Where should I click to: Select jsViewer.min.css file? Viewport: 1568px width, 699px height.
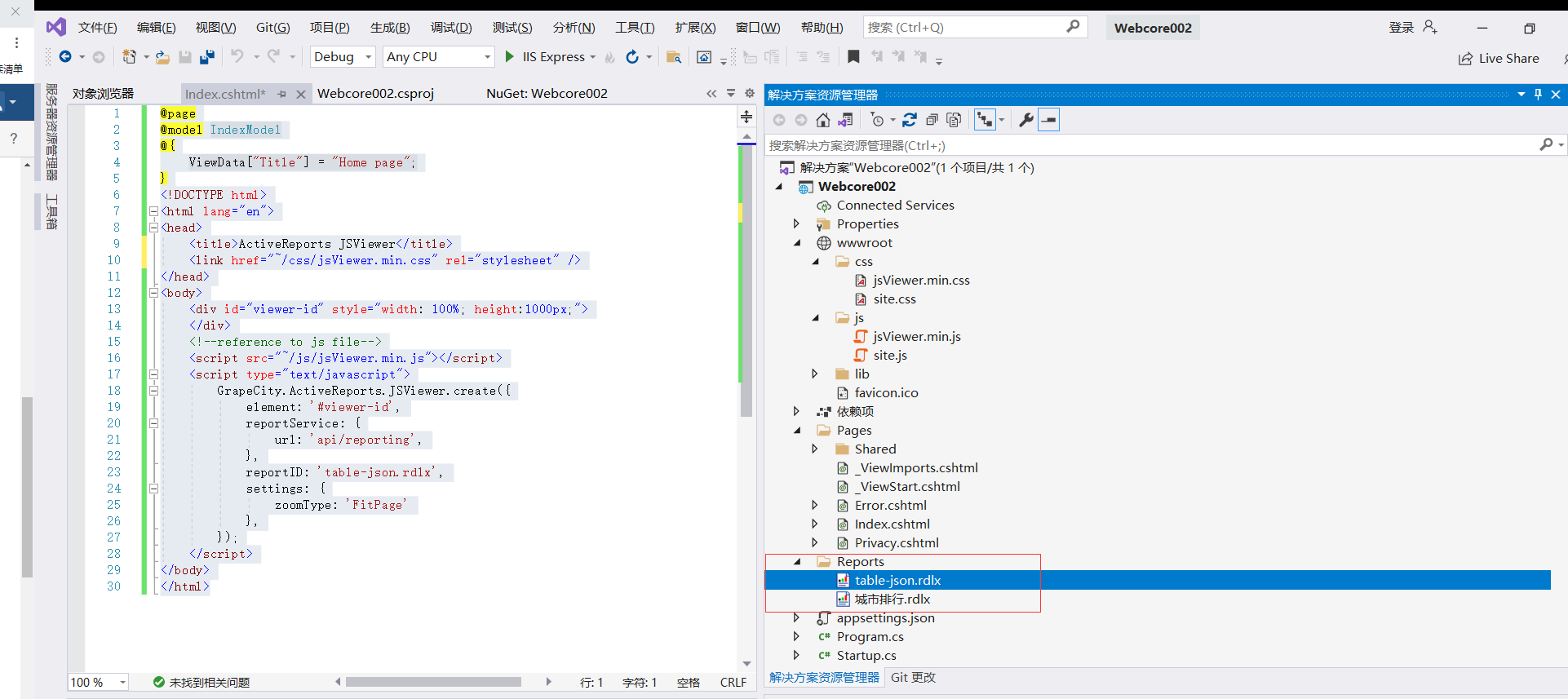click(x=921, y=281)
